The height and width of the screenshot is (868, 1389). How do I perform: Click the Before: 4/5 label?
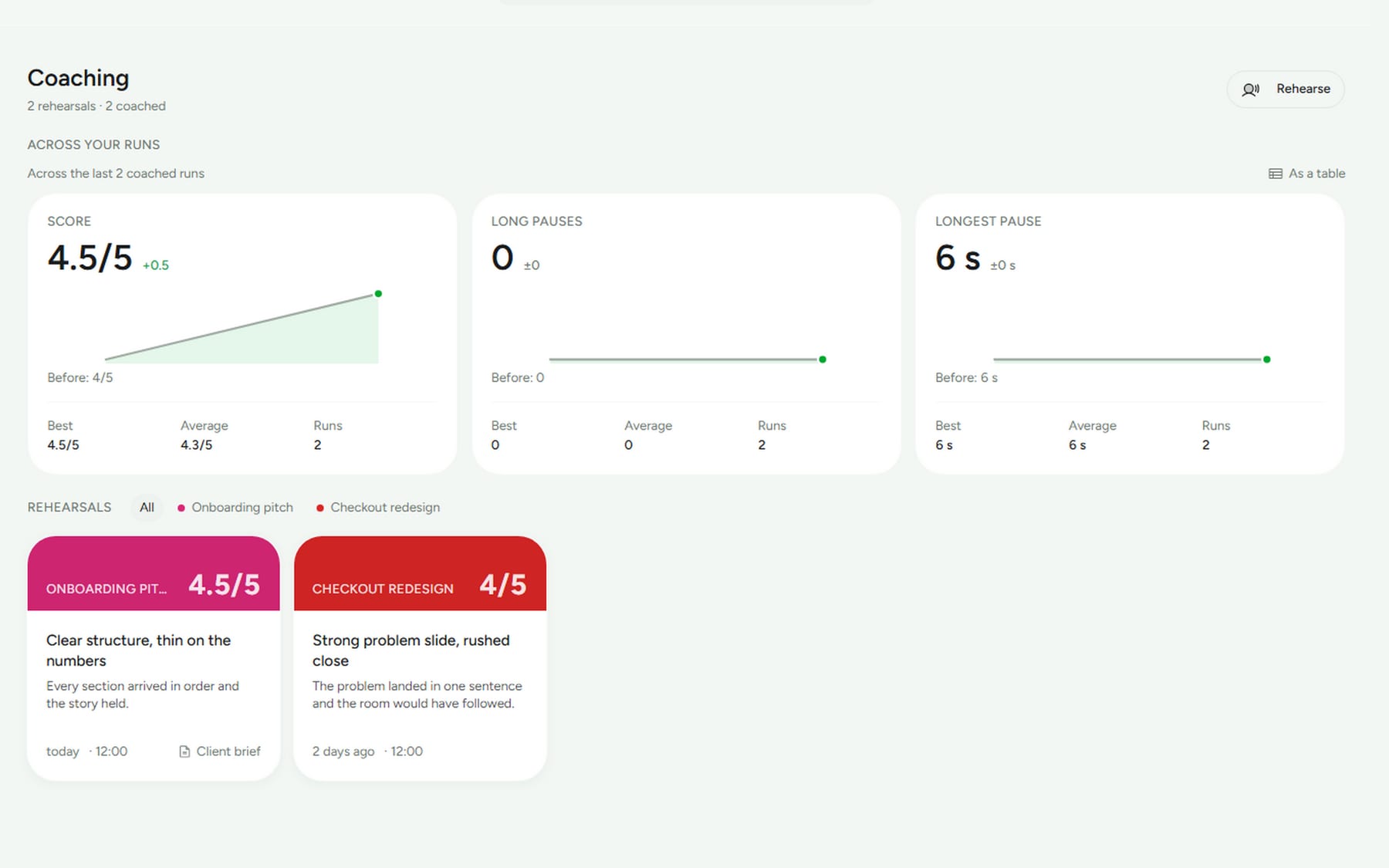pyautogui.click(x=80, y=377)
